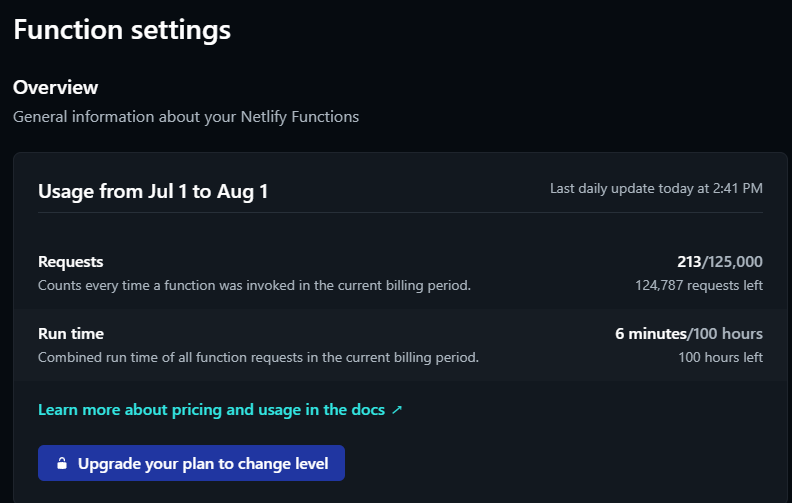Screen dimensions: 792x503
Task: Click the divider line under the usage title
Action: pos(400,212)
